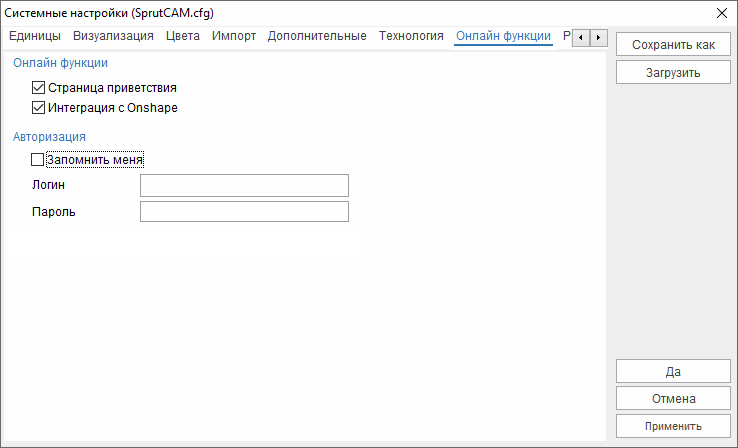
Task: Enable the Запомнить меня checkbox
Action: pos(37,160)
